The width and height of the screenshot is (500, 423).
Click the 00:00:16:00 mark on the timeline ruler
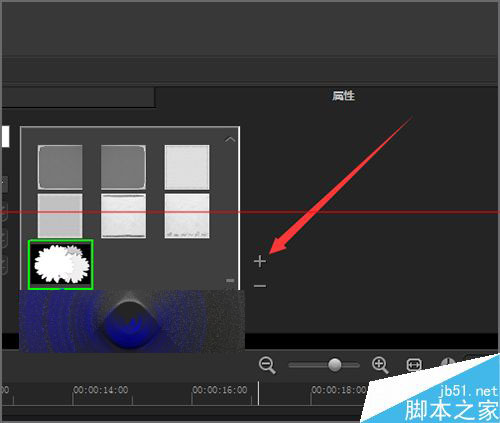220,390
